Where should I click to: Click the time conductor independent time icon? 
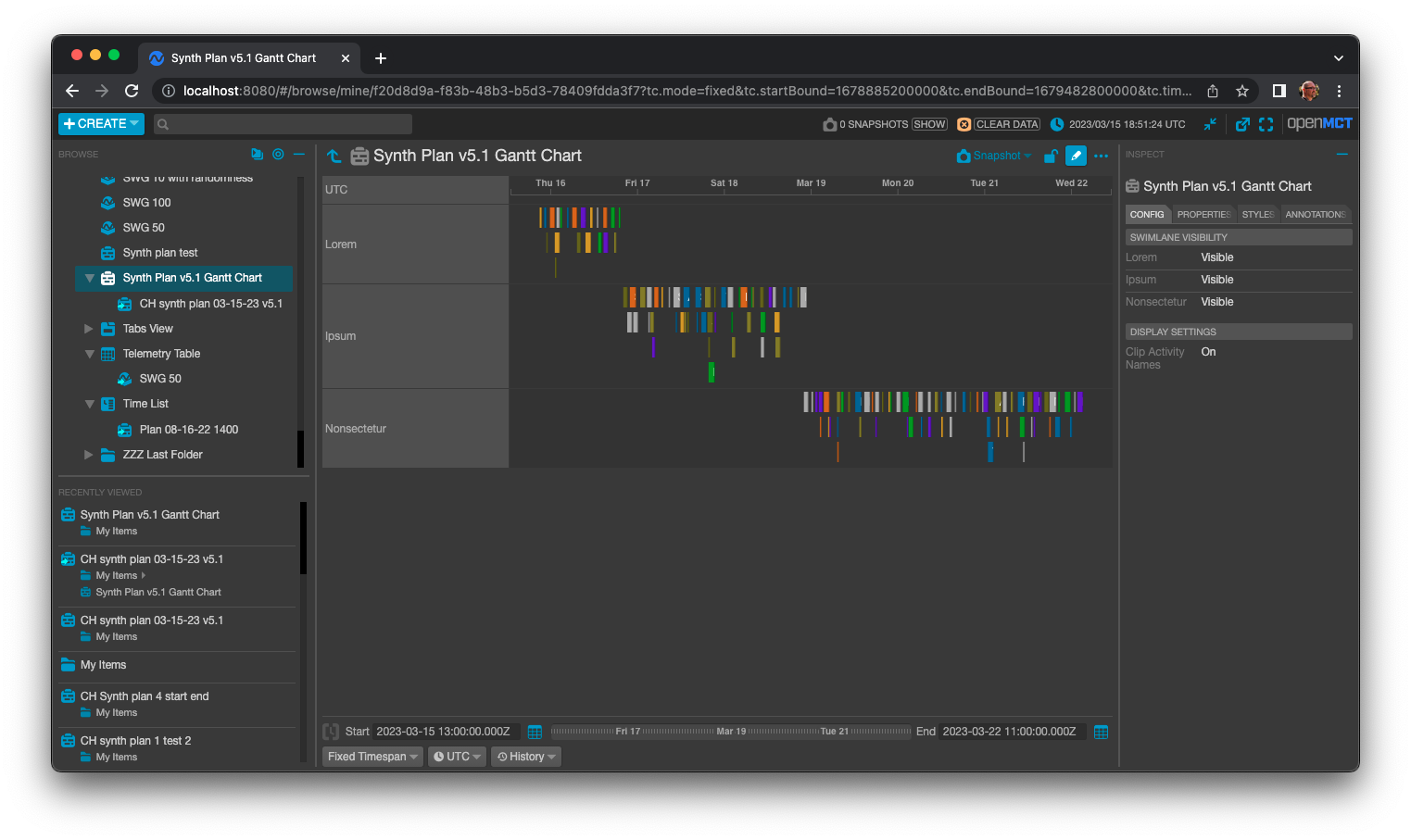pyautogui.click(x=331, y=732)
